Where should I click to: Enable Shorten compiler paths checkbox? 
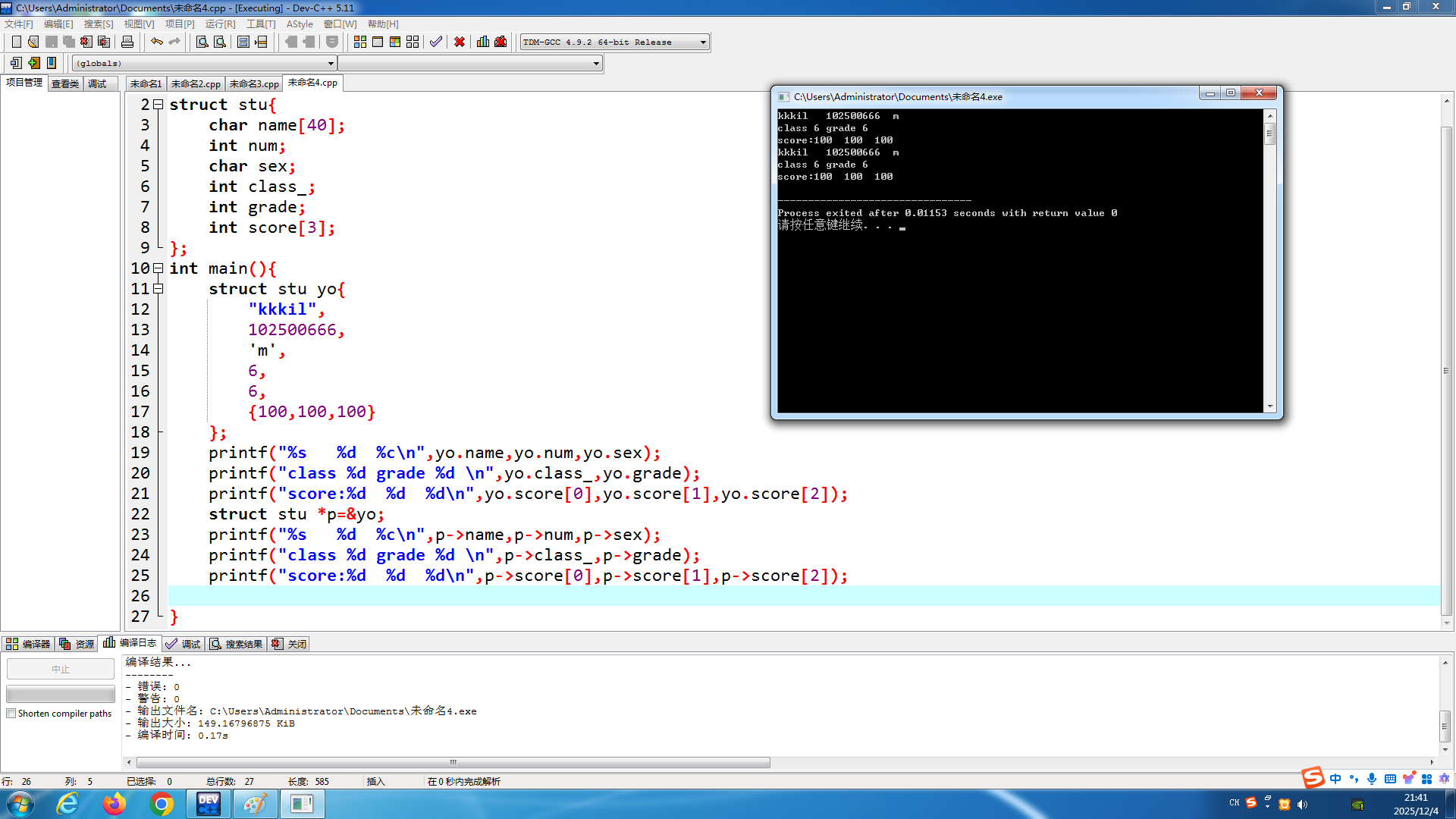(x=11, y=714)
